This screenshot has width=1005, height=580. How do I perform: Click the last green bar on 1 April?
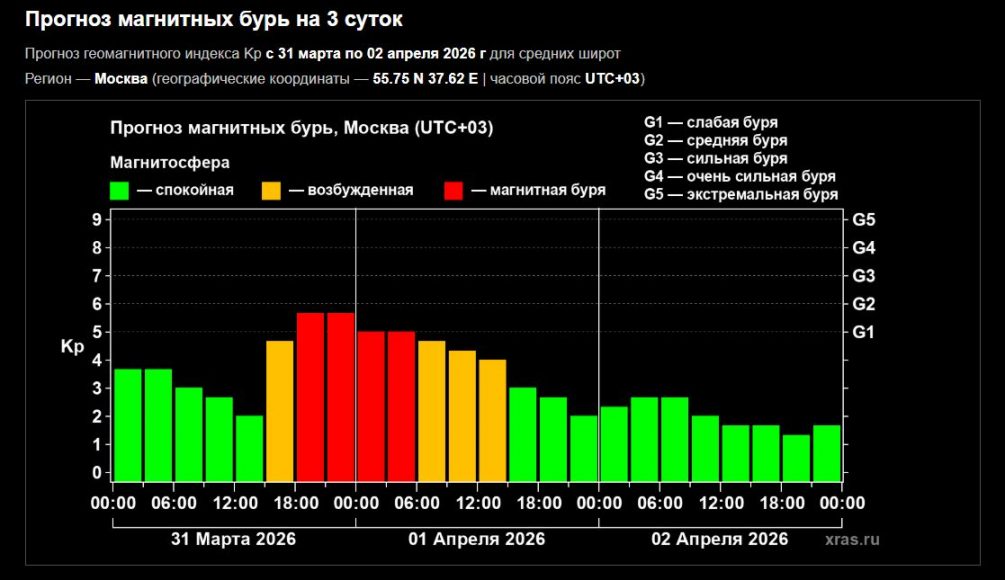pyautogui.click(x=583, y=447)
